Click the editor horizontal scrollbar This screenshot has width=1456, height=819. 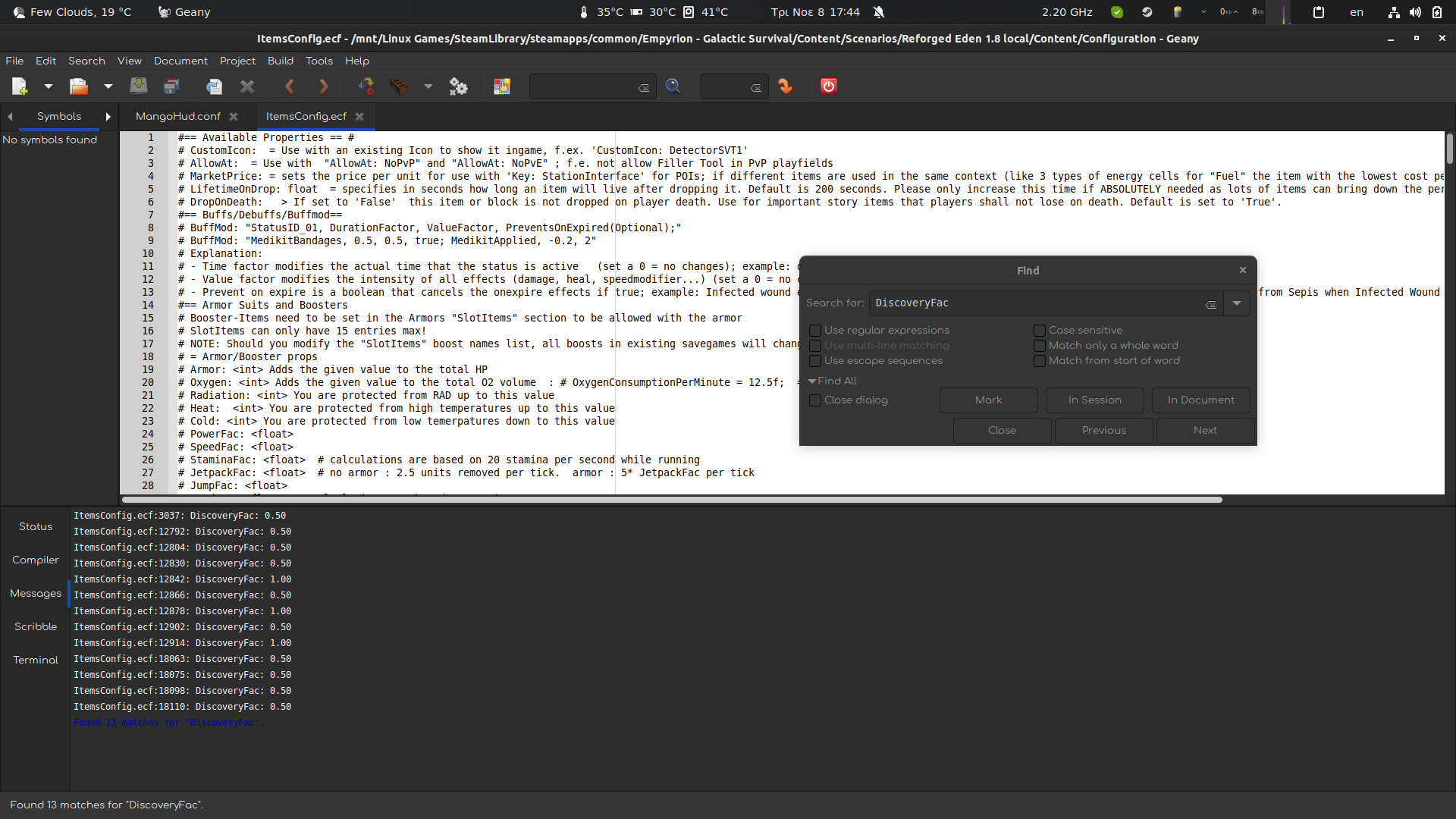coord(672,500)
